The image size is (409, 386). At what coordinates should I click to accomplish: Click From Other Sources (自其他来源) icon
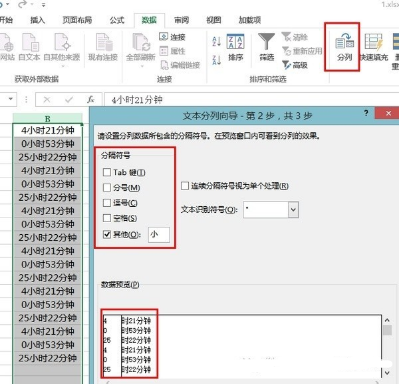pyautogui.click(x=62, y=42)
